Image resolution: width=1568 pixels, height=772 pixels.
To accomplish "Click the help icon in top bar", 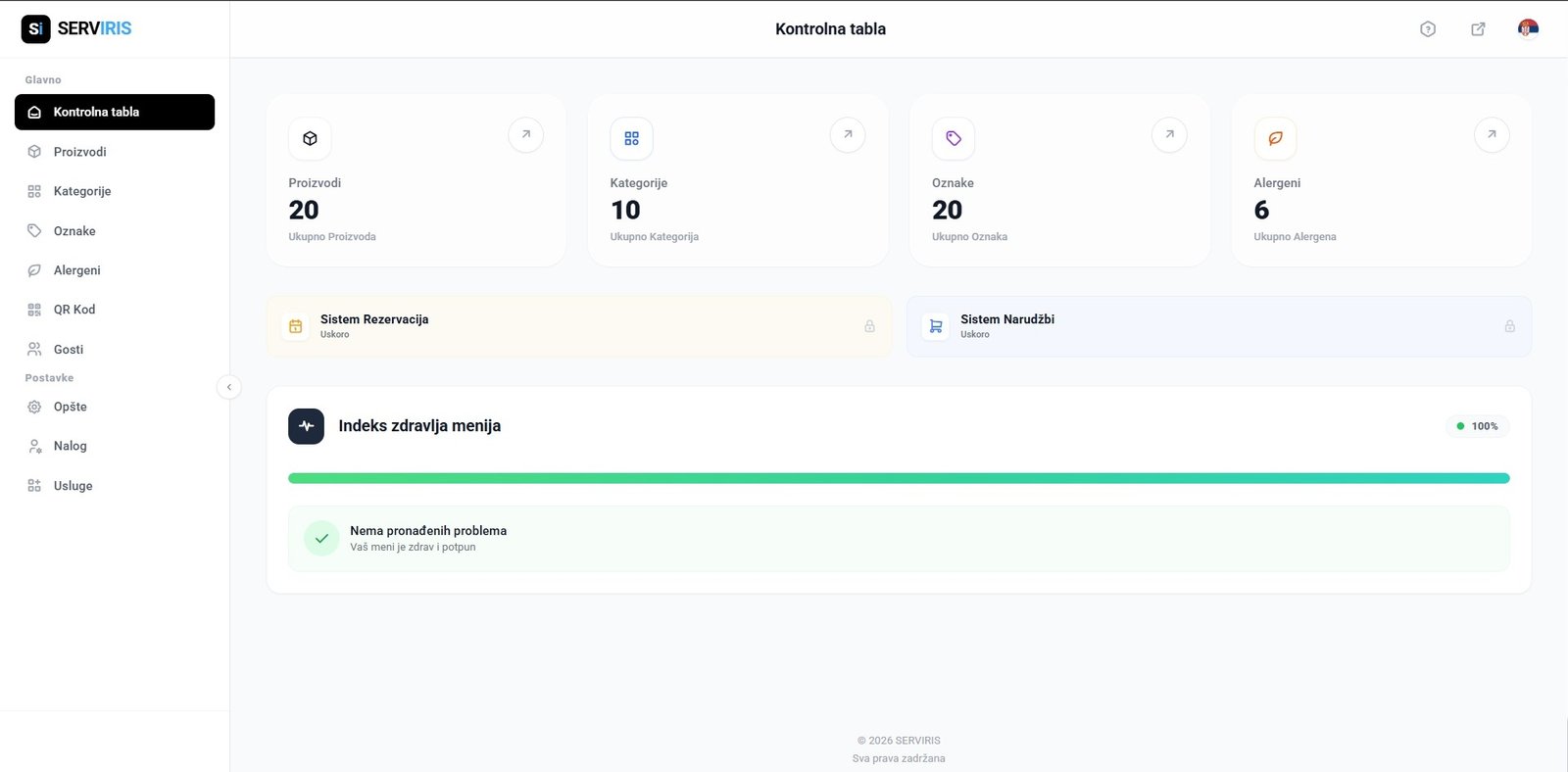I will tap(1428, 29).
